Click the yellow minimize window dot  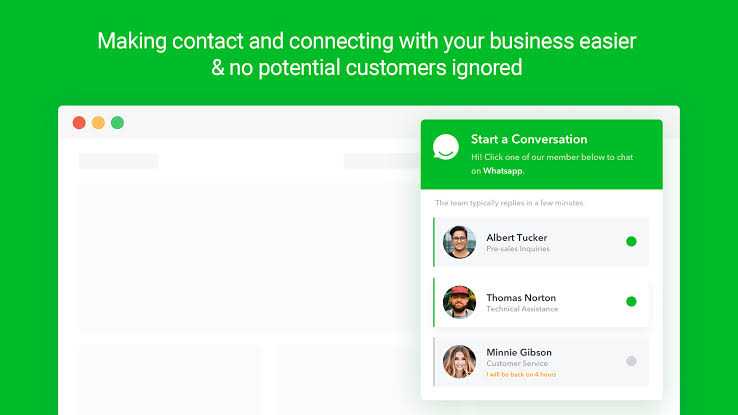98,123
